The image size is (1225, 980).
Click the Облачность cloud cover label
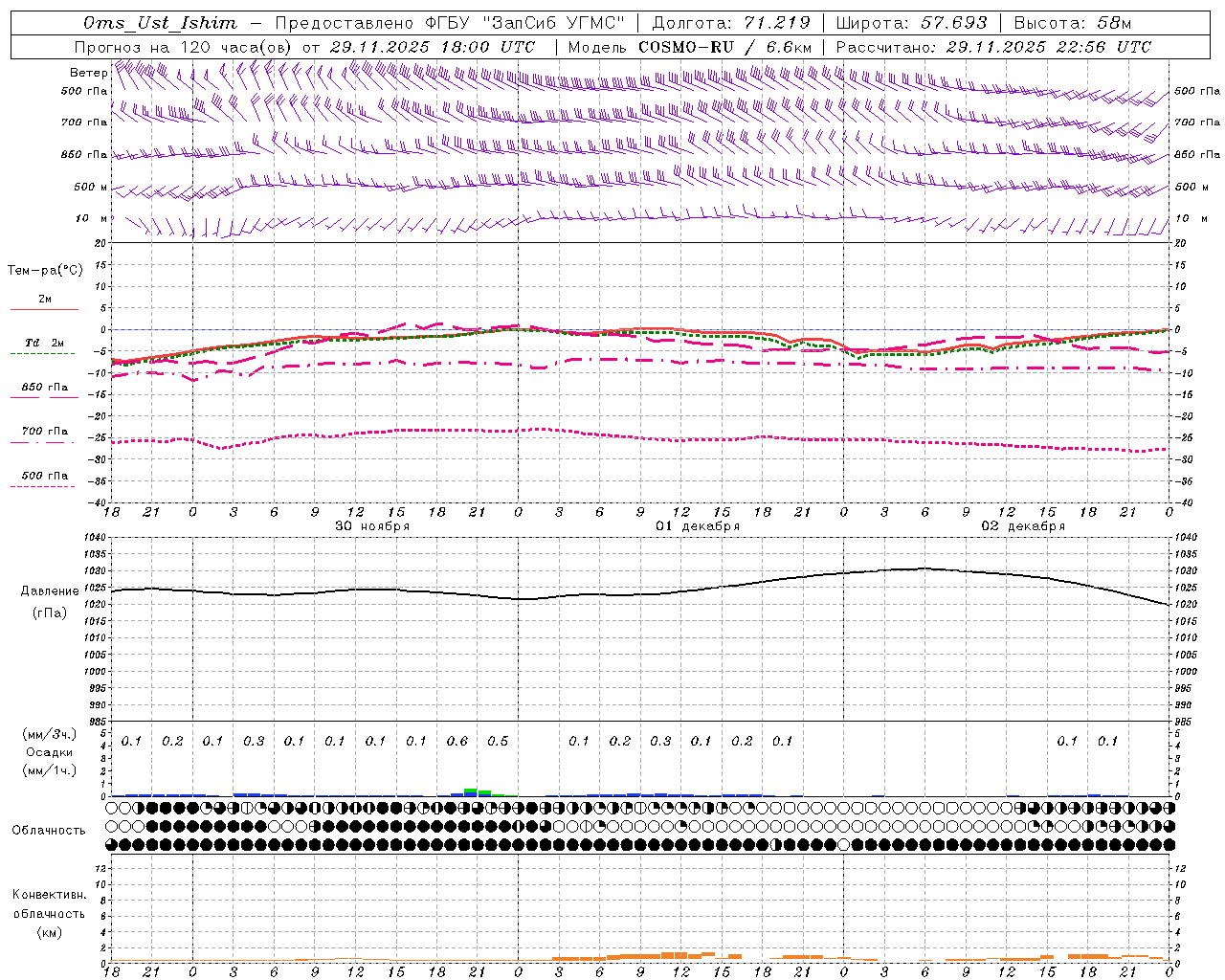[x=49, y=830]
